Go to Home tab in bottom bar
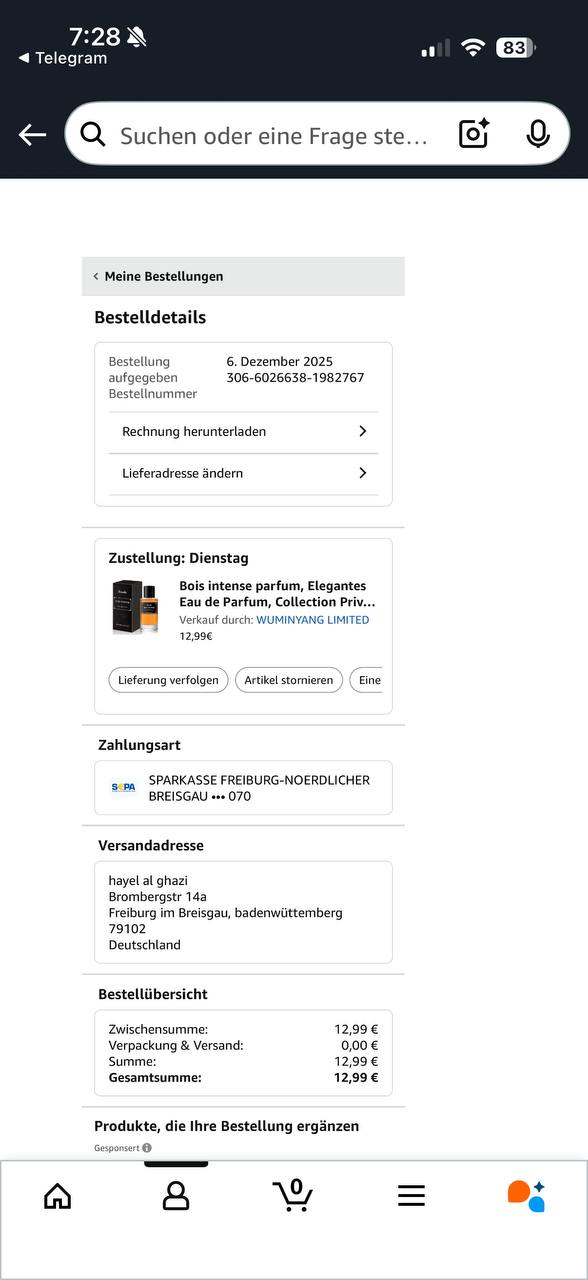The image size is (588, 1280). [x=58, y=1195]
